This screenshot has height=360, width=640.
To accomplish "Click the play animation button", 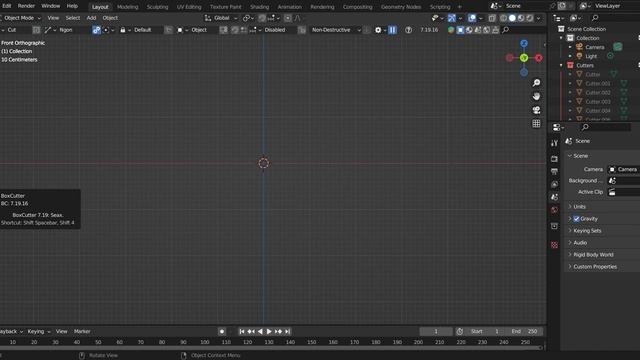I will click(x=269, y=331).
